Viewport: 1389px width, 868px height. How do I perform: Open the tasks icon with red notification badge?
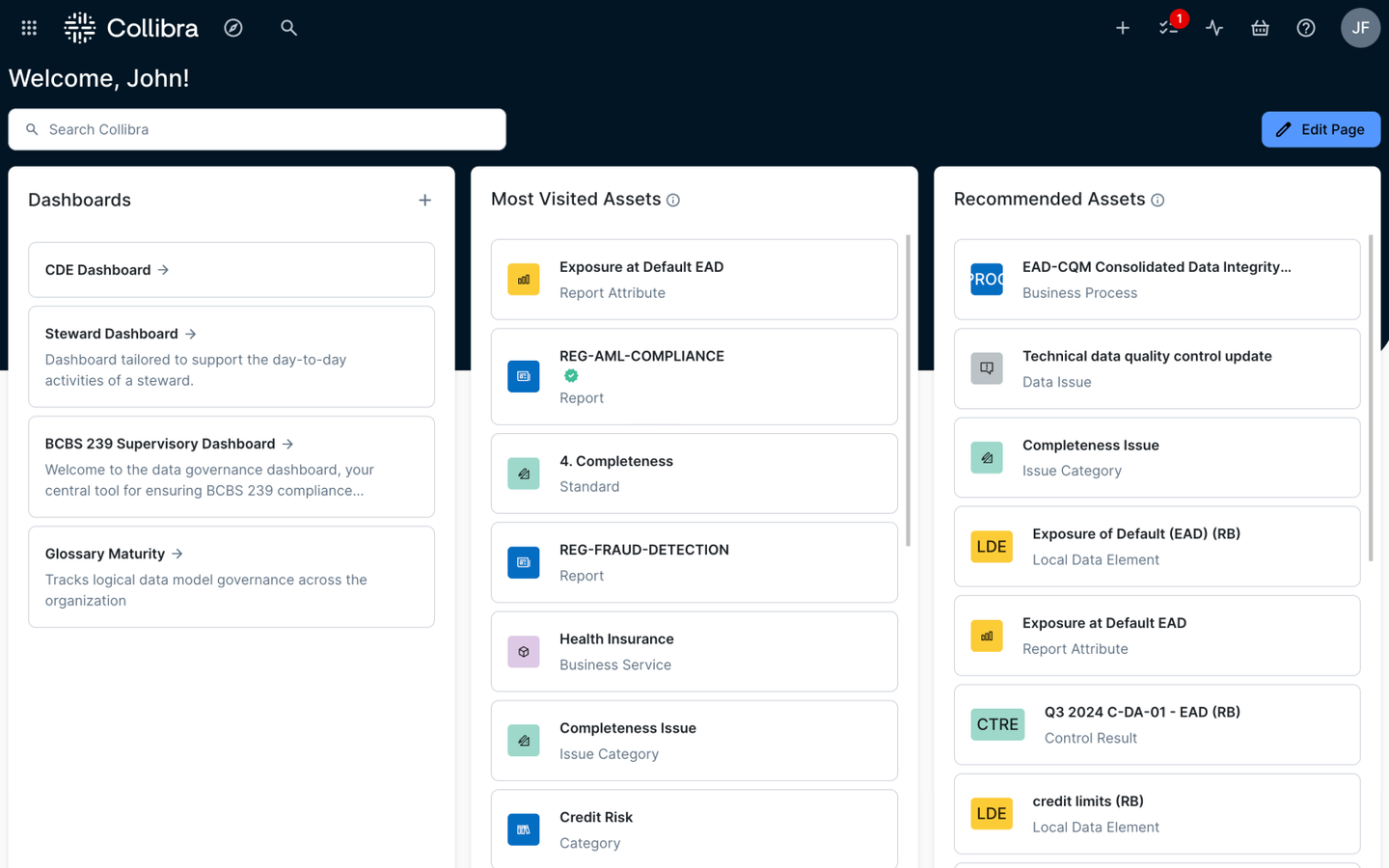(1167, 28)
